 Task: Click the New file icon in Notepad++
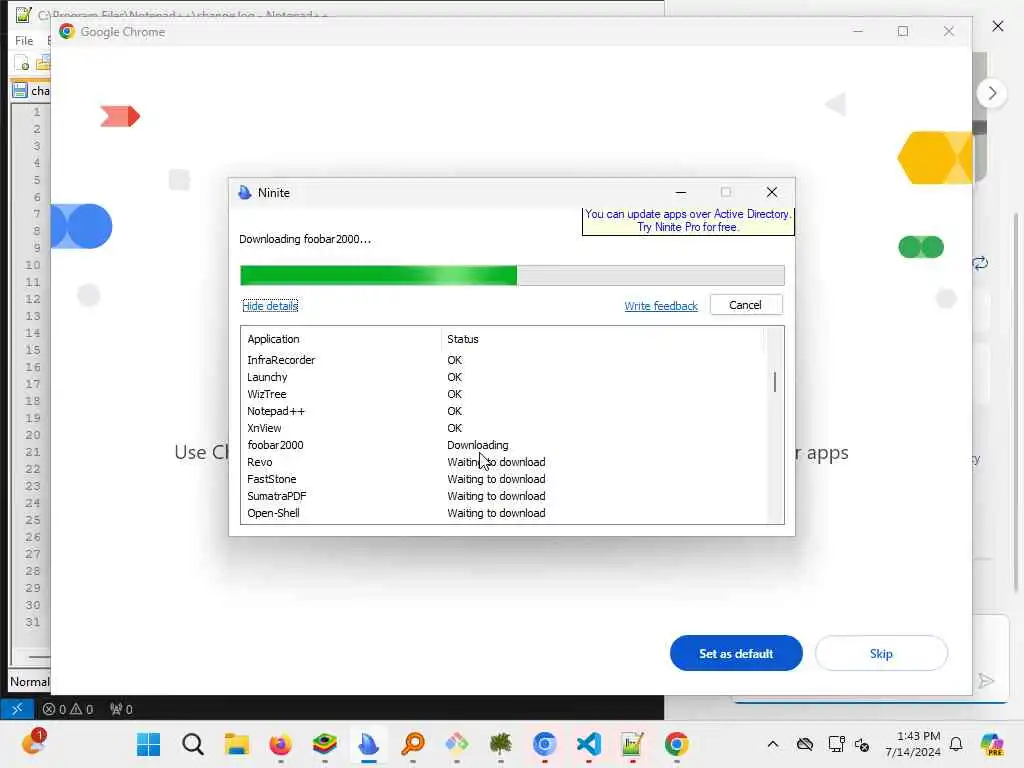(22, 63)
